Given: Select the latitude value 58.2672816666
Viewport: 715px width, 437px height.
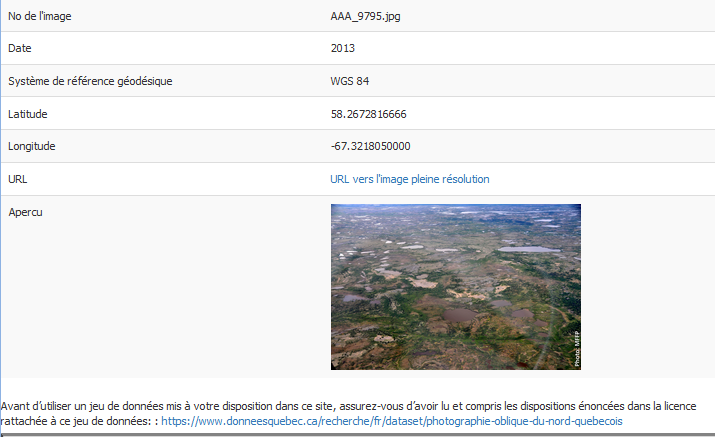Looking at the screenshot, I should pyautogui.click(x=368, y=114).
